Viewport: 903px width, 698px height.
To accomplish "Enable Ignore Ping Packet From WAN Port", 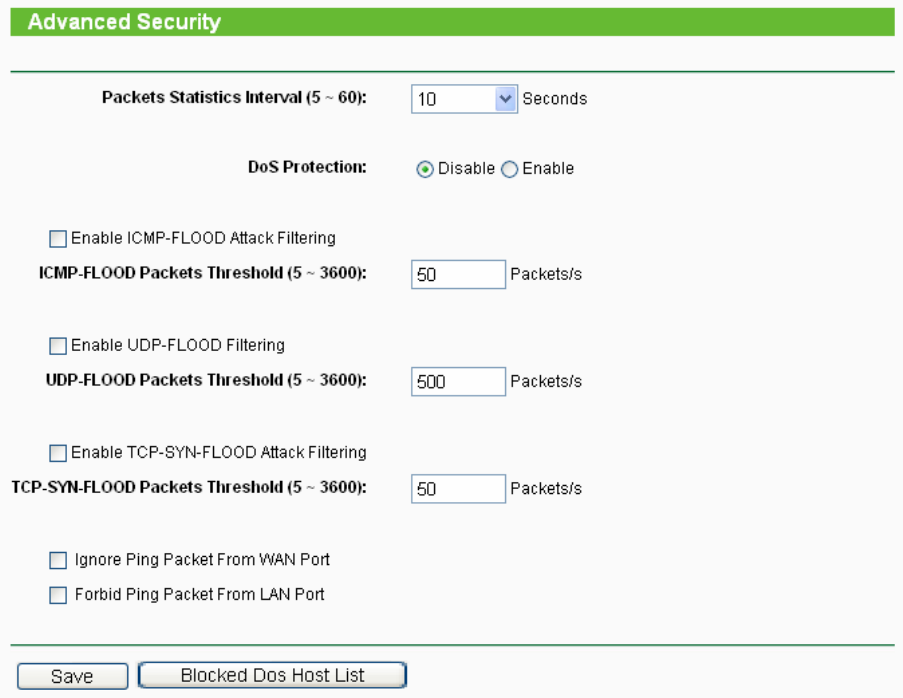I will click(58, 560).
